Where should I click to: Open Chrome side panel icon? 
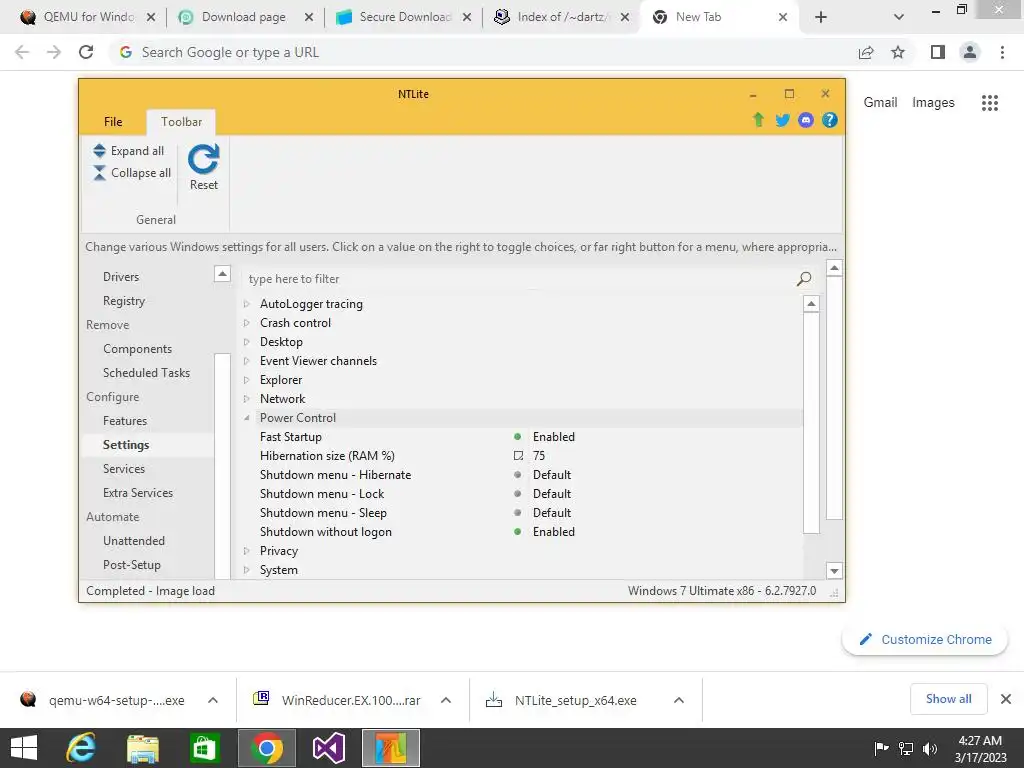coord(938,52)
